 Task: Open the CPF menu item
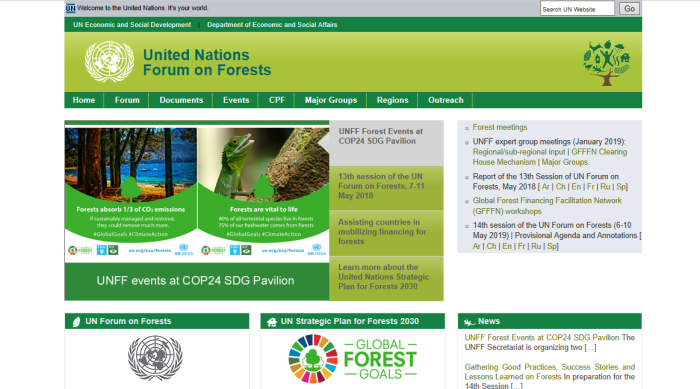[277, 100]
